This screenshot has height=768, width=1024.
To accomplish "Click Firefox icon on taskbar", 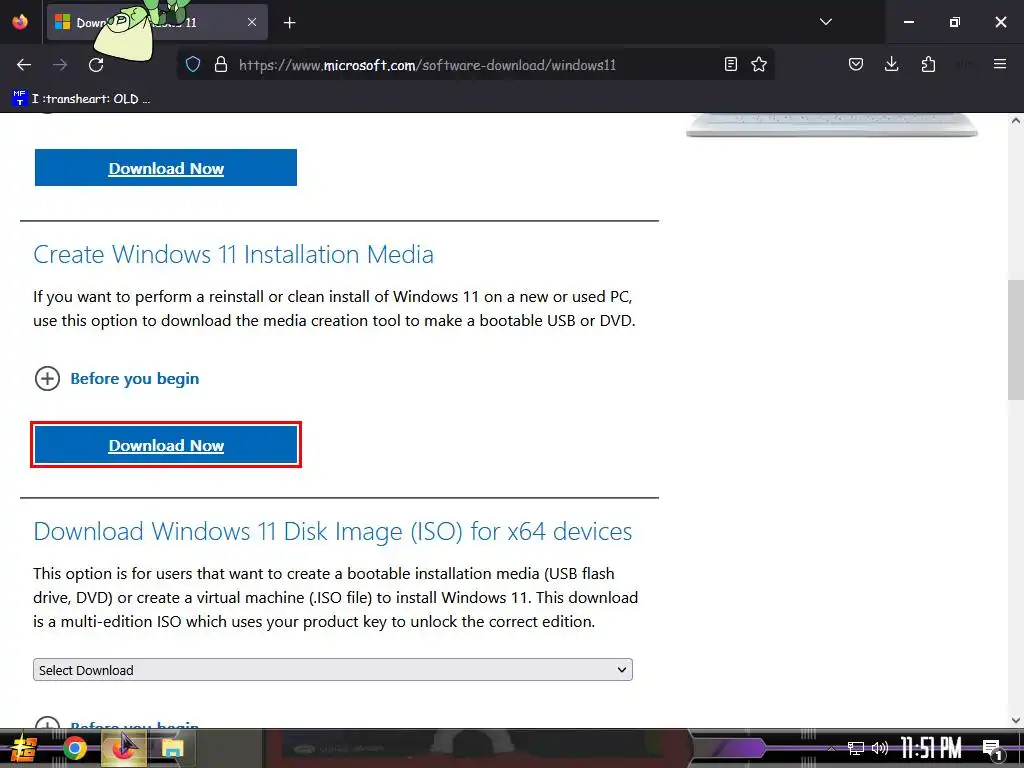I will pos(123,748).
